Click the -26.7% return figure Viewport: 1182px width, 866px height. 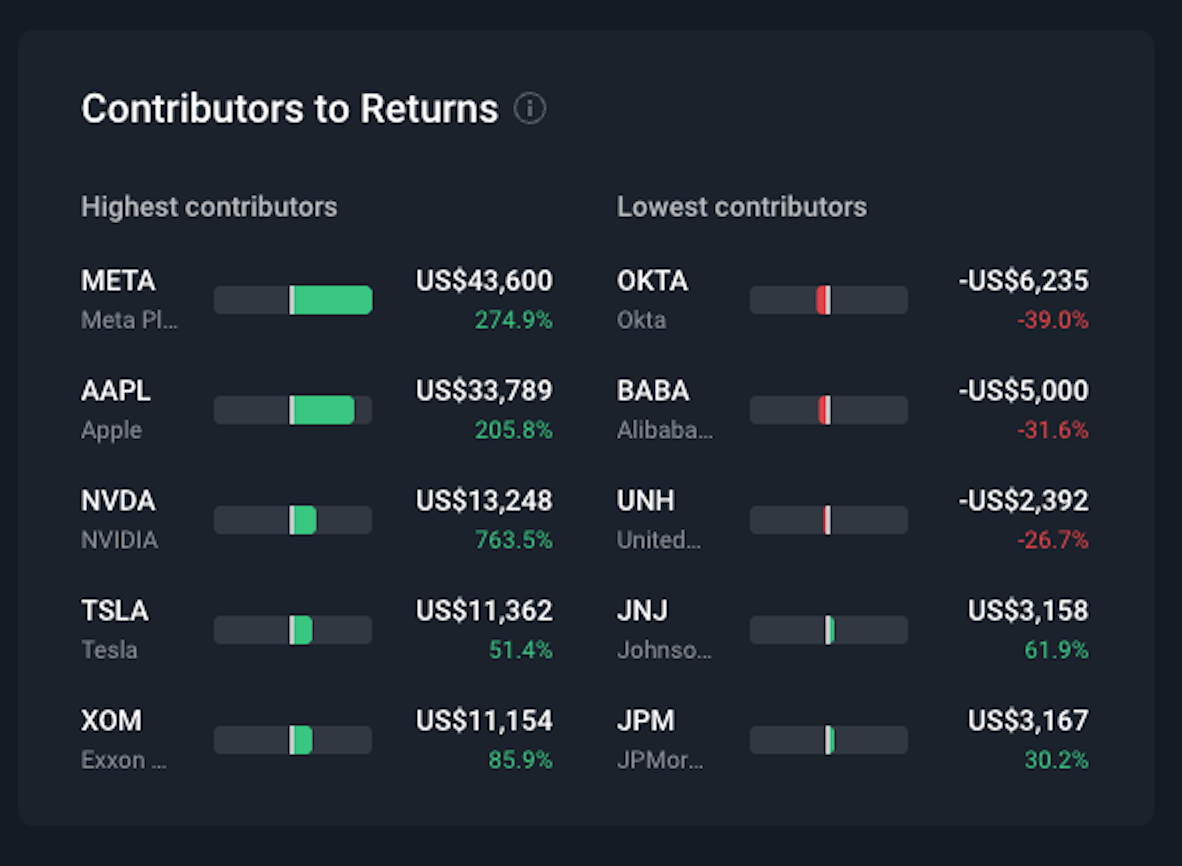click(1053, 540)
